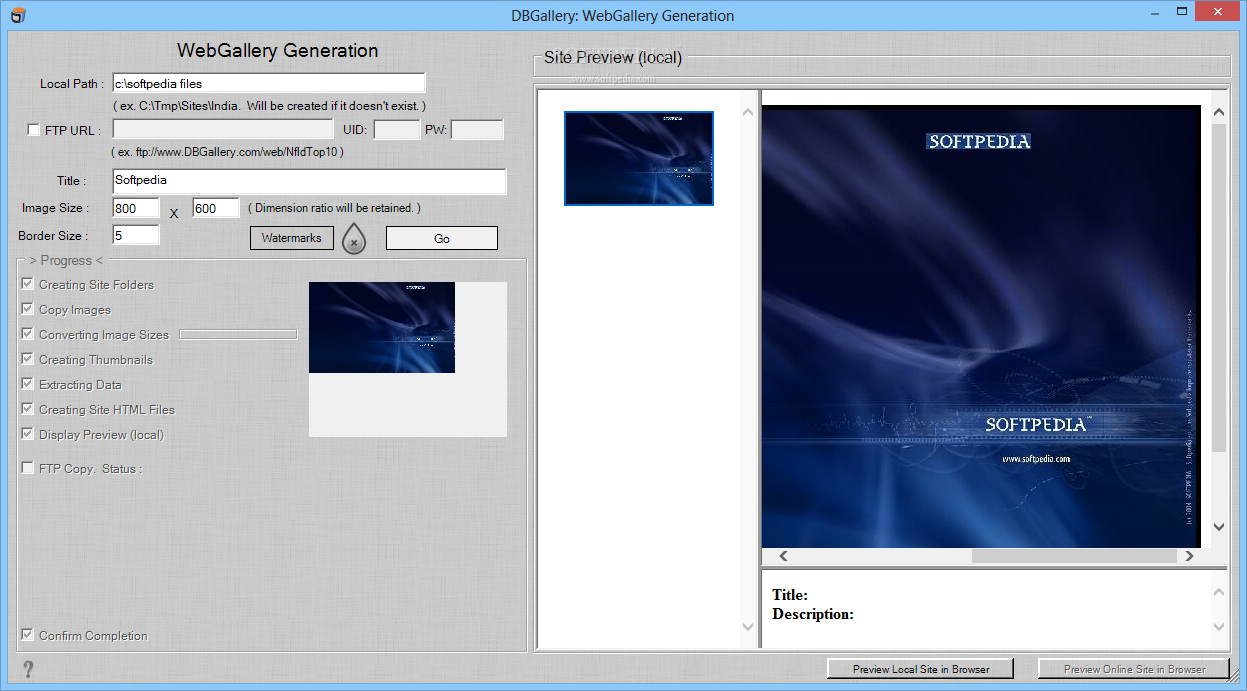Click the 'Site Preview (local)' heading
1247x691 pixels.
pos(613,58)
